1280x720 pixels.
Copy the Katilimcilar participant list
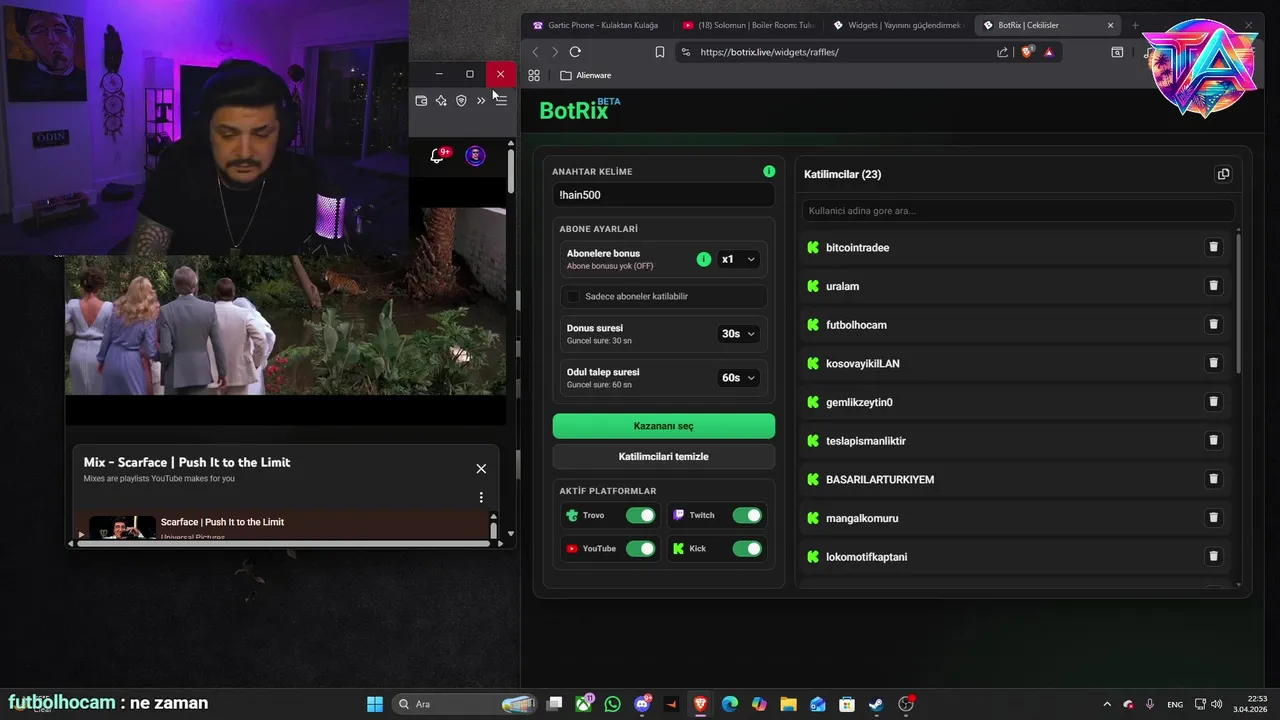[x=1223, y=174]
